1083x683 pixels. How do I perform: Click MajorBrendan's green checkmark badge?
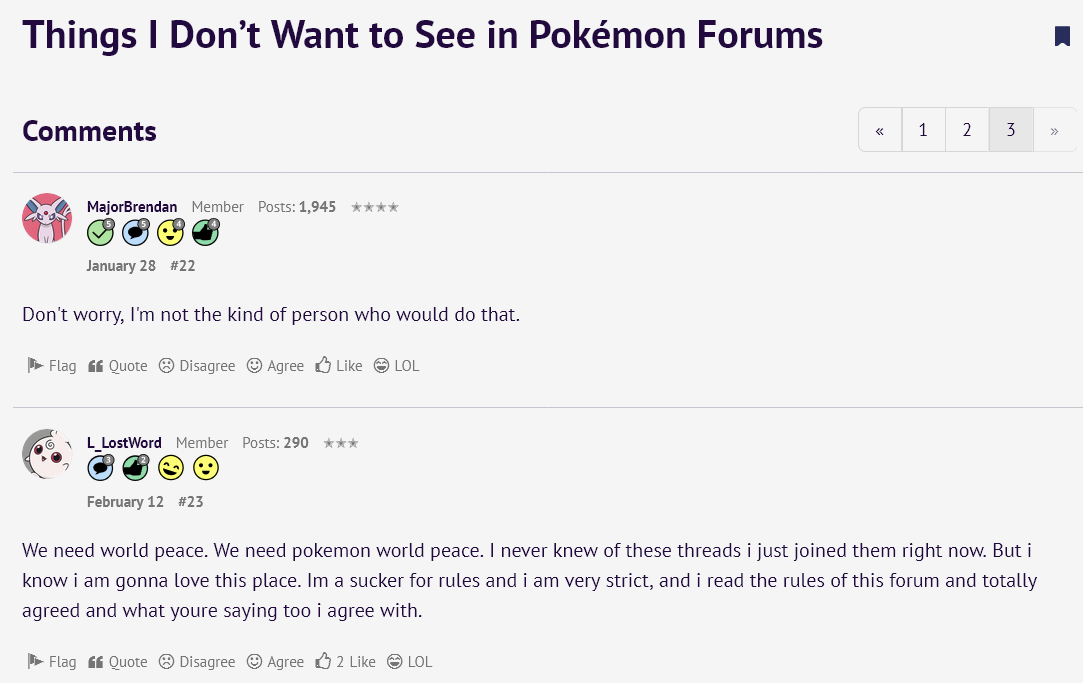pyautogui.click(x=101, y=232)
